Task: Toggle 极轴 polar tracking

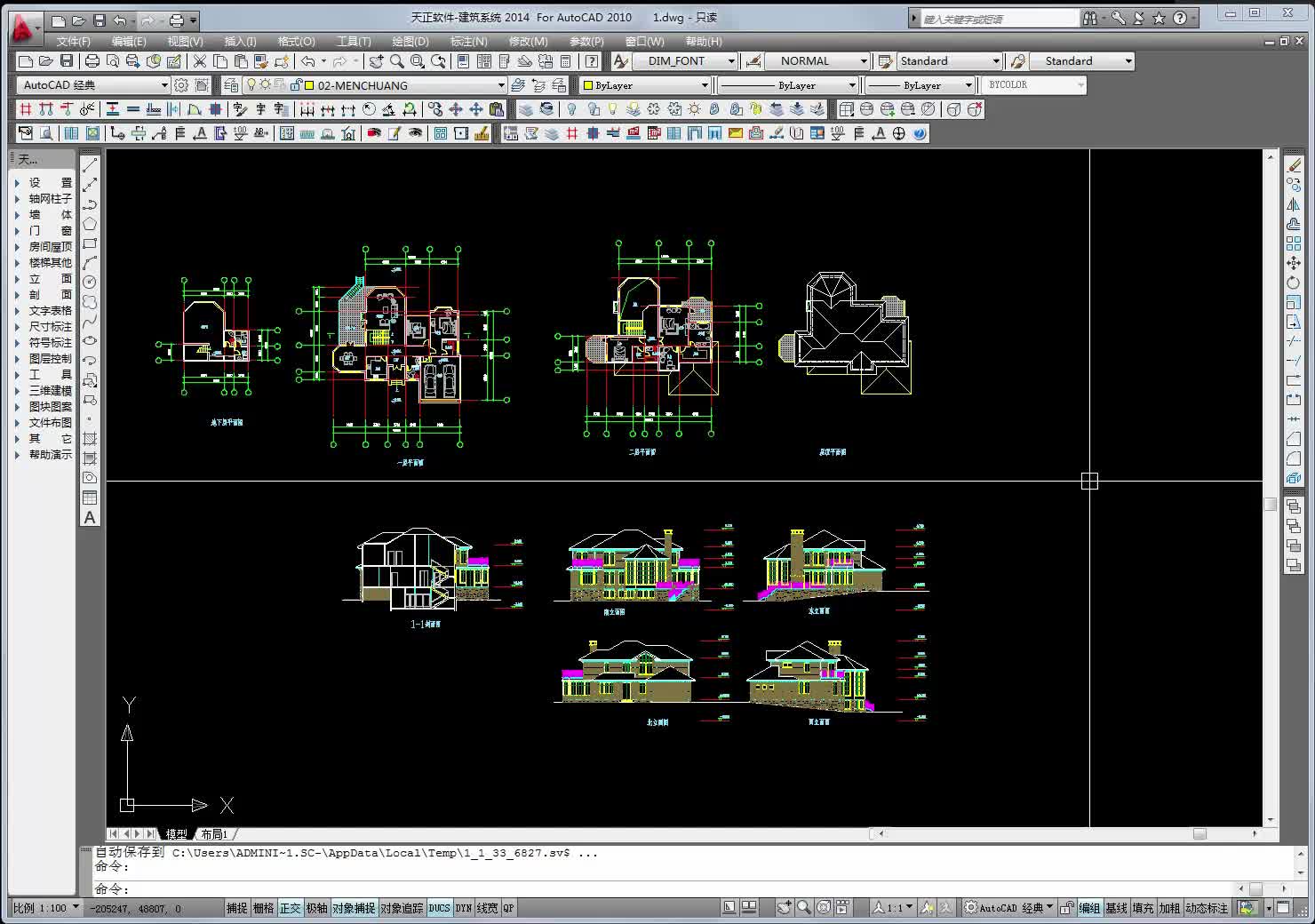Action: point(317,908)
